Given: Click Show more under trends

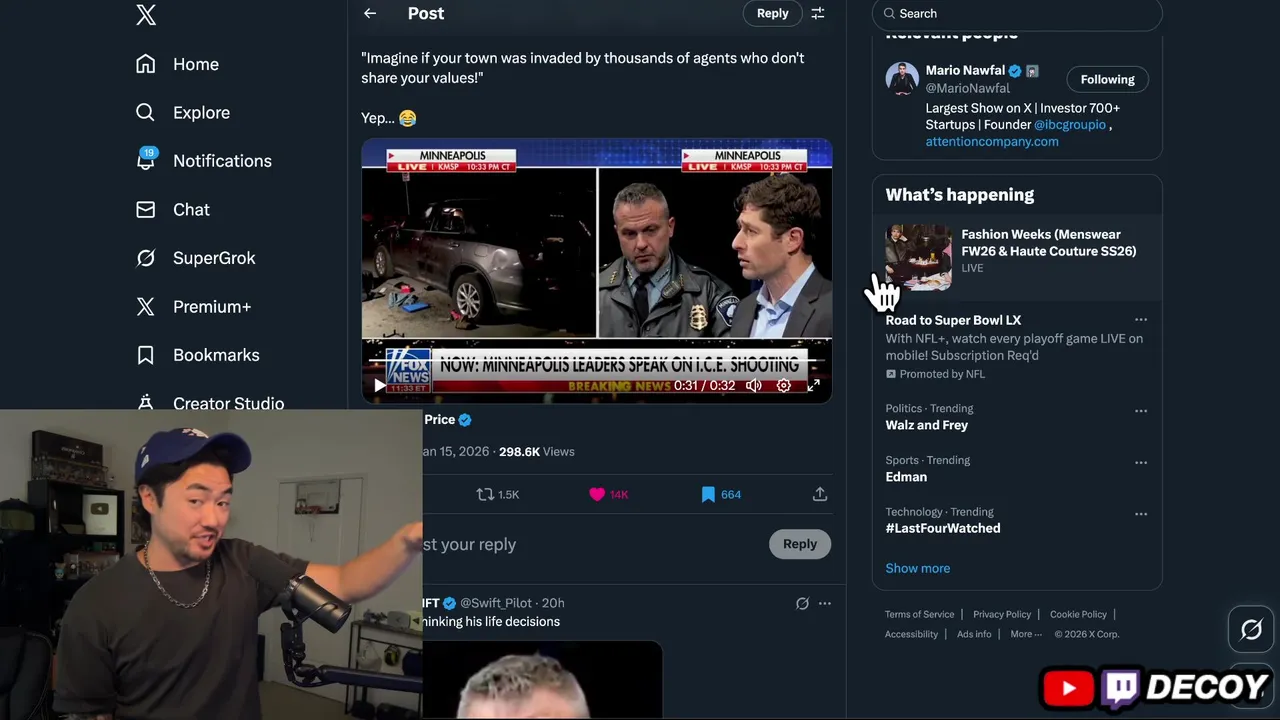Looking at the screenshot, I should tap(918, 568).
